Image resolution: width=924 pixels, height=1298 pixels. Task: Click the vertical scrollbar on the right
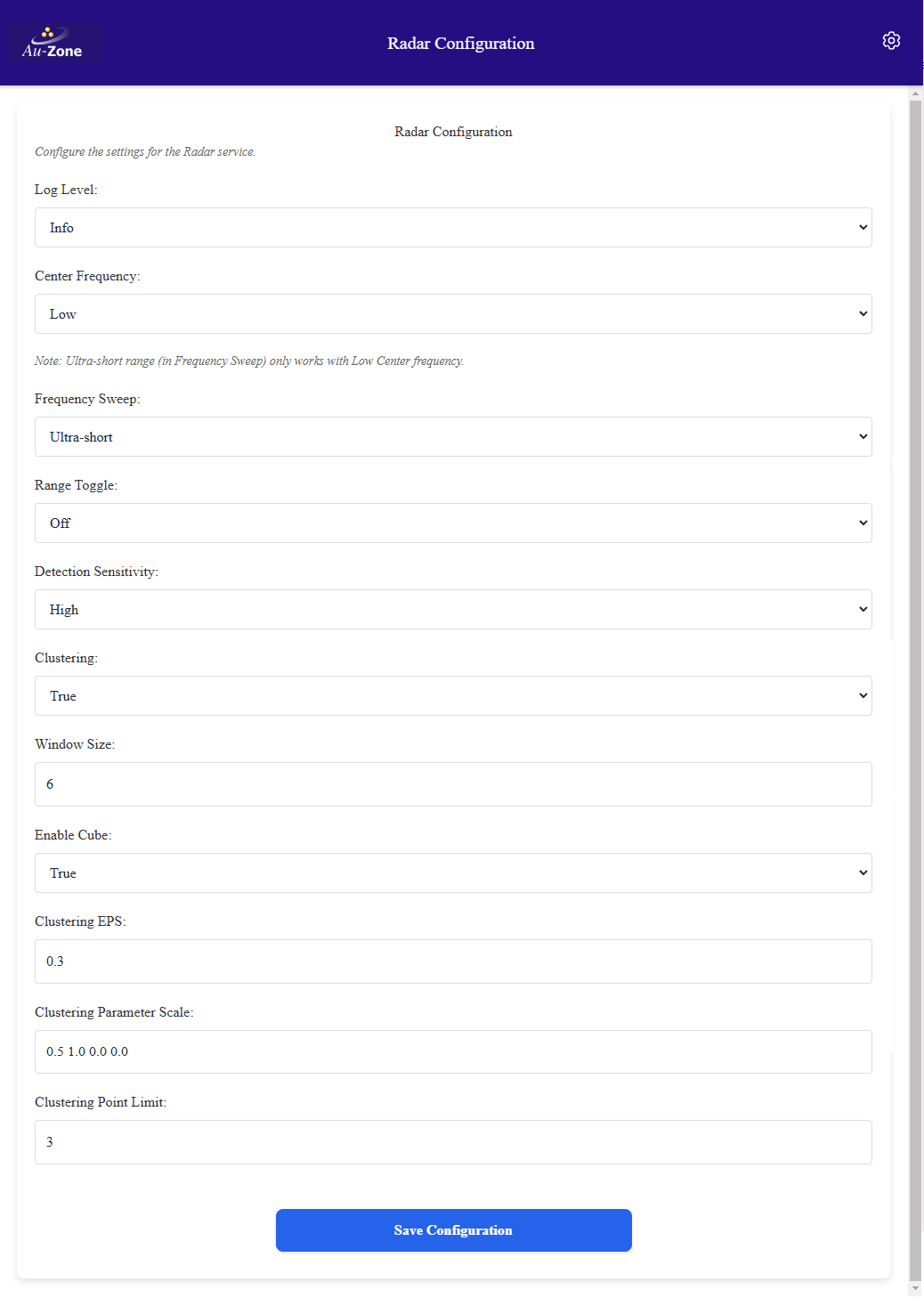(x=916, y=623)
